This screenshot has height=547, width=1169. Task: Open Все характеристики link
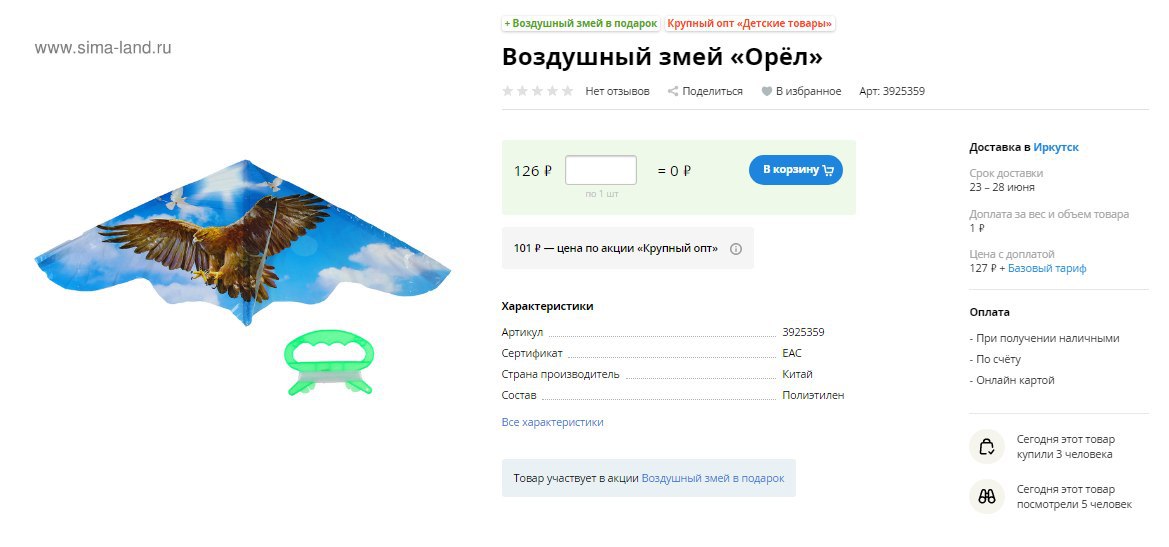pyautogui.click(x=552, y=422)
